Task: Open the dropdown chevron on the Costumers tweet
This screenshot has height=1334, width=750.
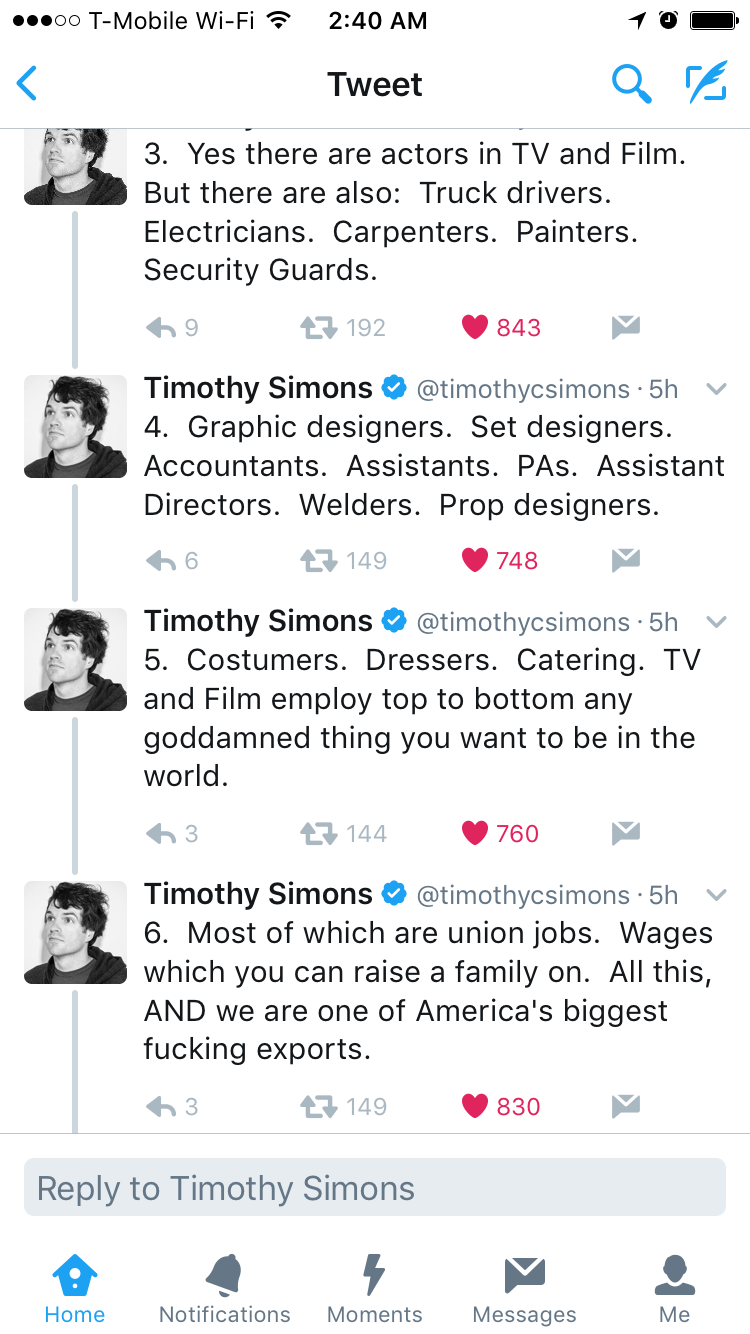Action: click(x=715, y=622)
